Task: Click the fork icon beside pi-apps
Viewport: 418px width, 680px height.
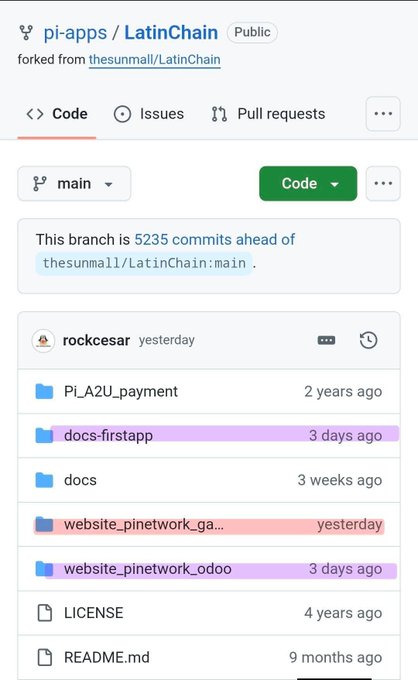Action: (x=26, y=33)
